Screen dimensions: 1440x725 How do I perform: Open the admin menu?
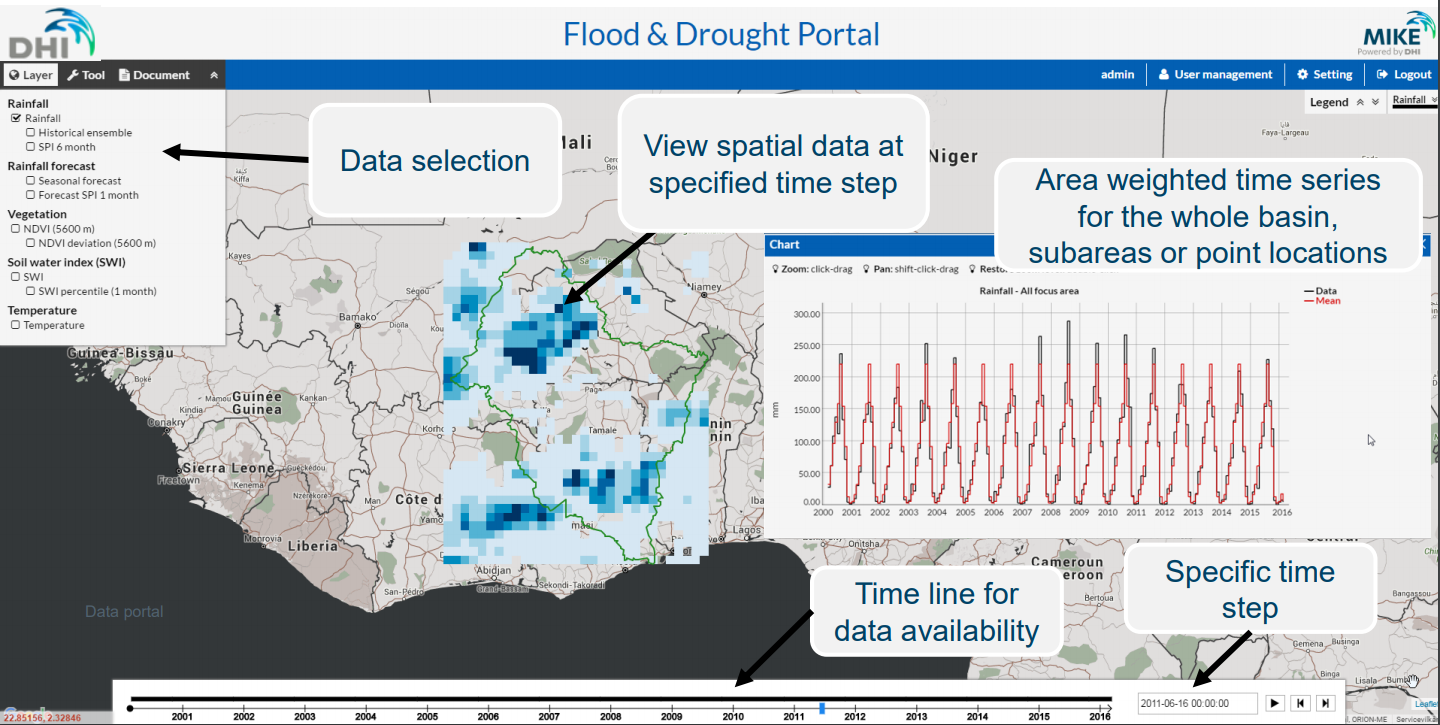[1117, 74]
